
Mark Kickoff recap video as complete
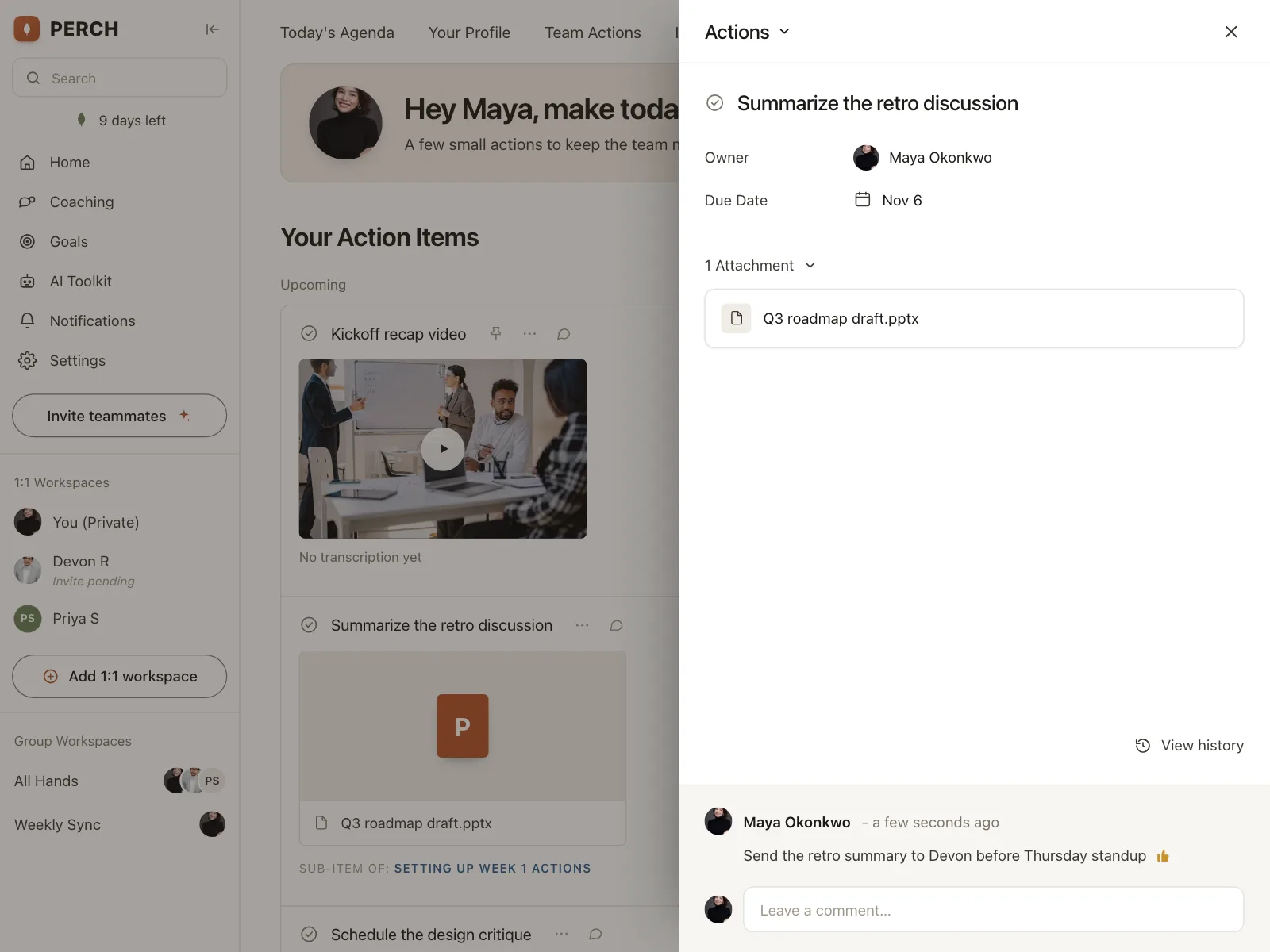tap(309, 333)
